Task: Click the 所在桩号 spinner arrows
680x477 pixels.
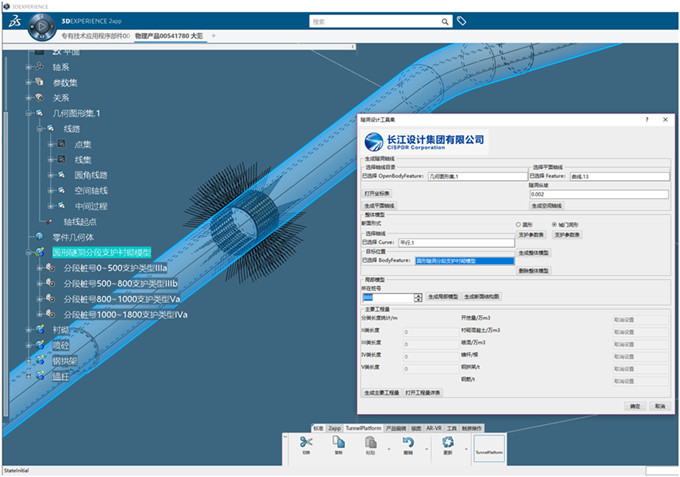Action: [418, 297]
